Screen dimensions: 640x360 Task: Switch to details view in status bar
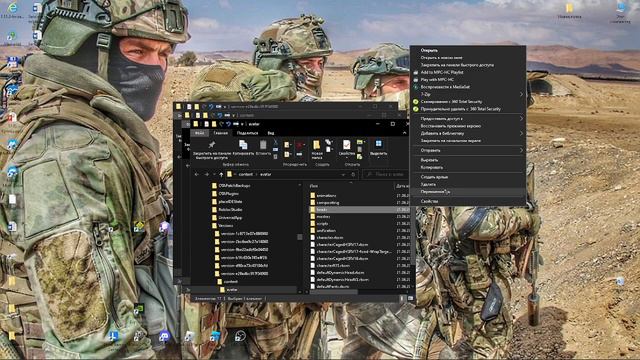click(x=402, y=298)
